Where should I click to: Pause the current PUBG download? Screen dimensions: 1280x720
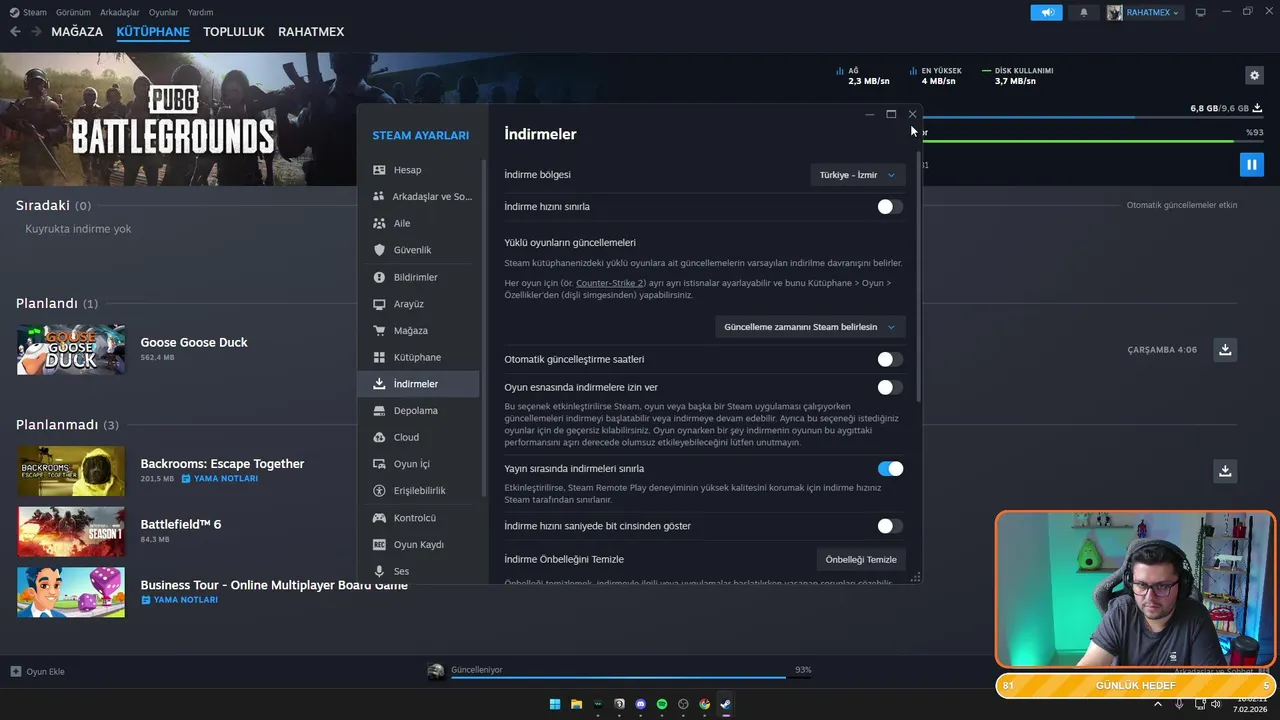point(1251,164)
